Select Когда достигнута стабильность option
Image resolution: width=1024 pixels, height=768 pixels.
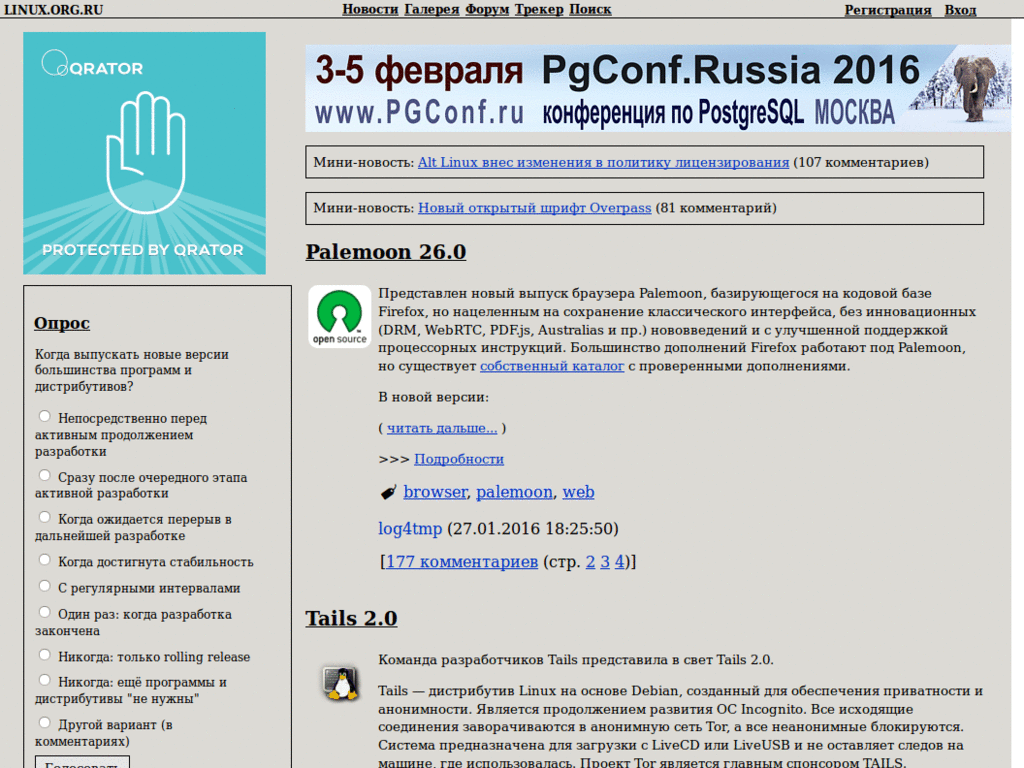[44, 560]
